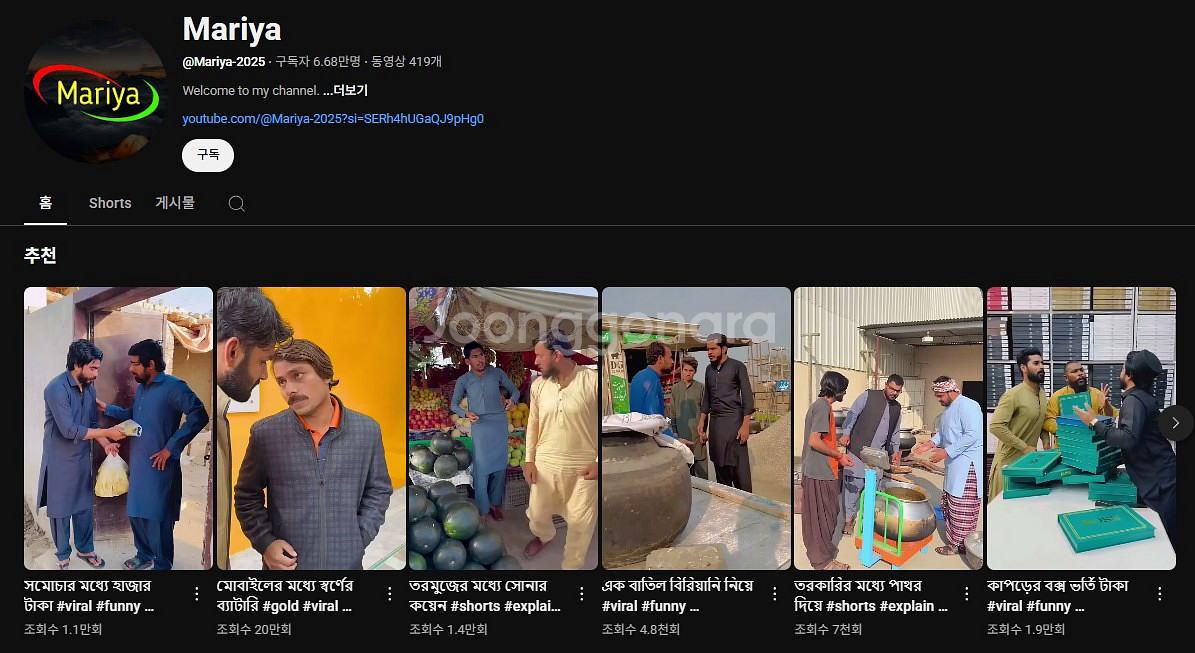Viewport: 1195px width, 653px height.
Task: Open the video titled সমোচার মধ্যে হাজার টাকা
Action: [89, 596]
